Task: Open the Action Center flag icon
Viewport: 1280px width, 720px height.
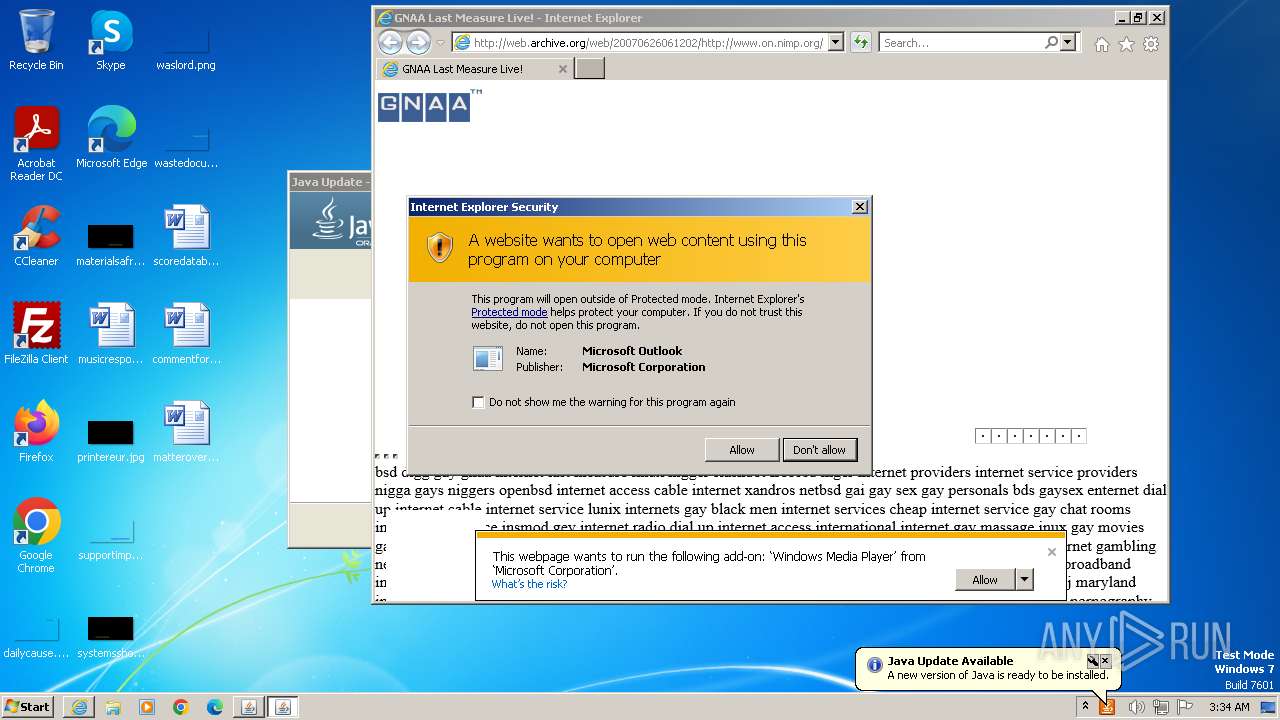Action: click(1185, 707)
